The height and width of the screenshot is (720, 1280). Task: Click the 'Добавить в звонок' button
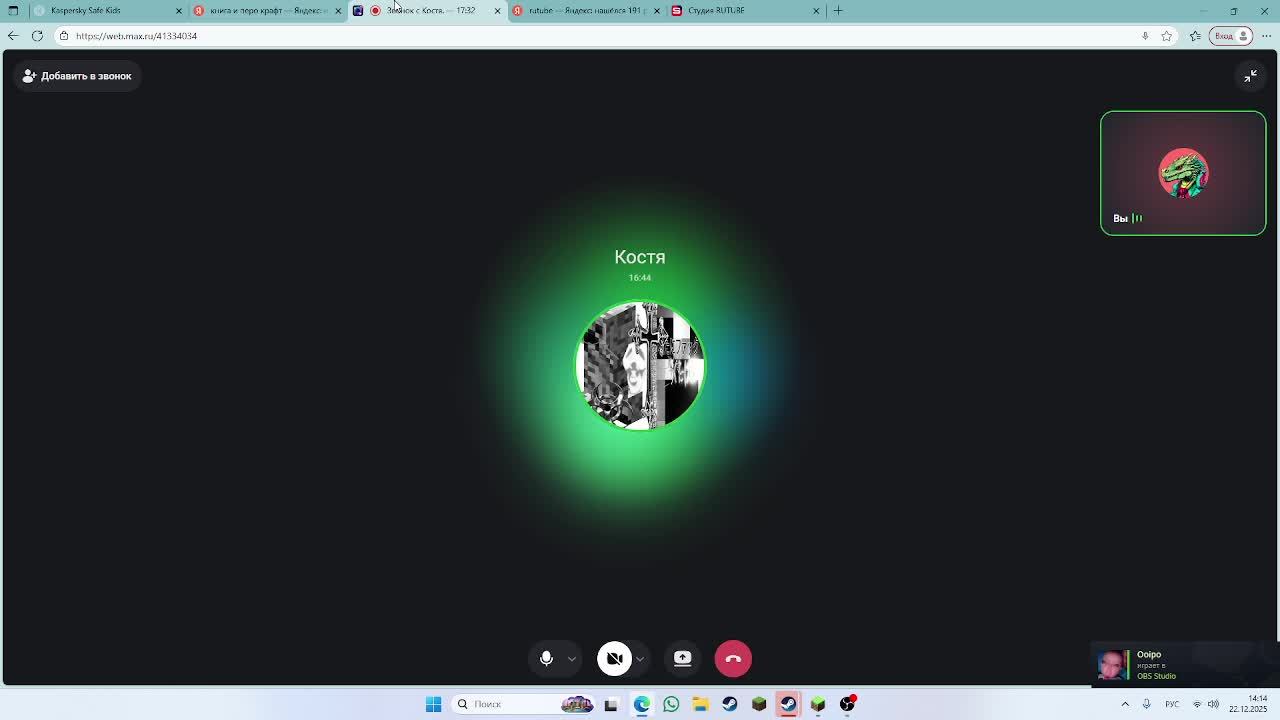click(x=77, y=76)
